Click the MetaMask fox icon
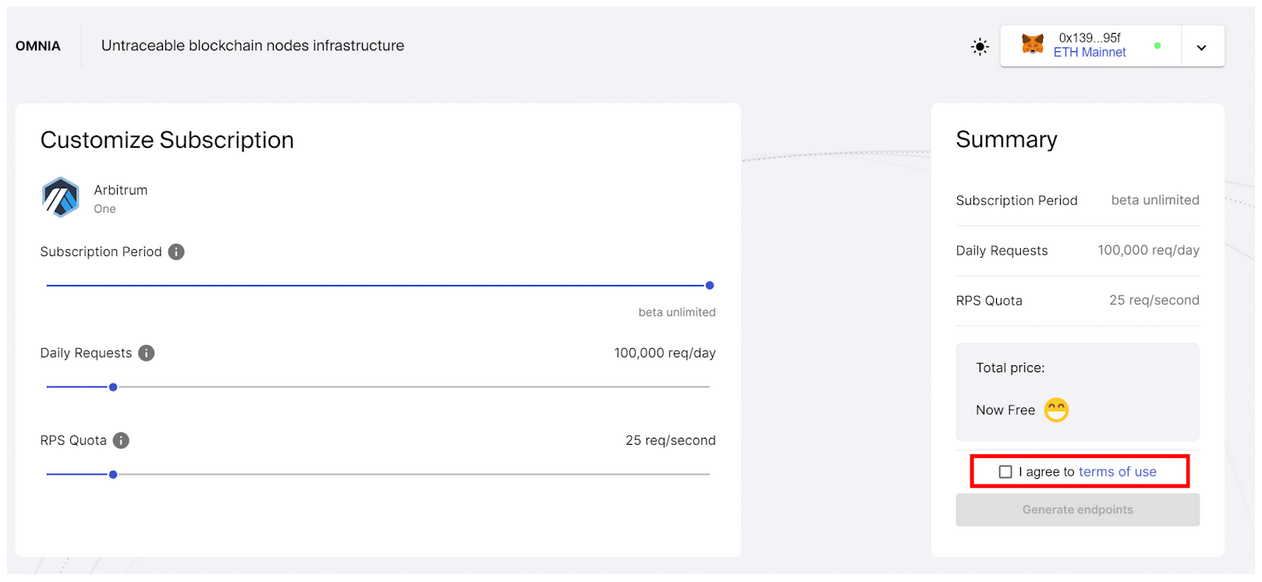This screenshot has width=1262, height=582. pos(1032,44)
